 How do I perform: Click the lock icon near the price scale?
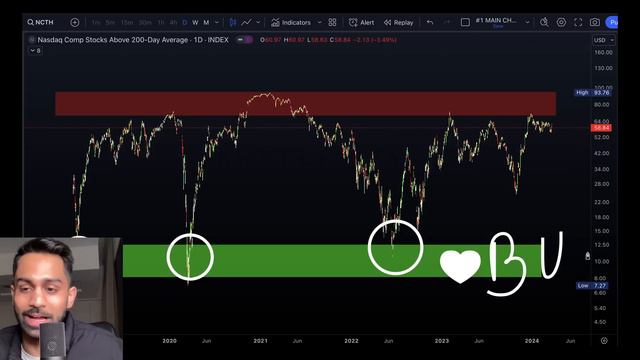coord(587,256)
